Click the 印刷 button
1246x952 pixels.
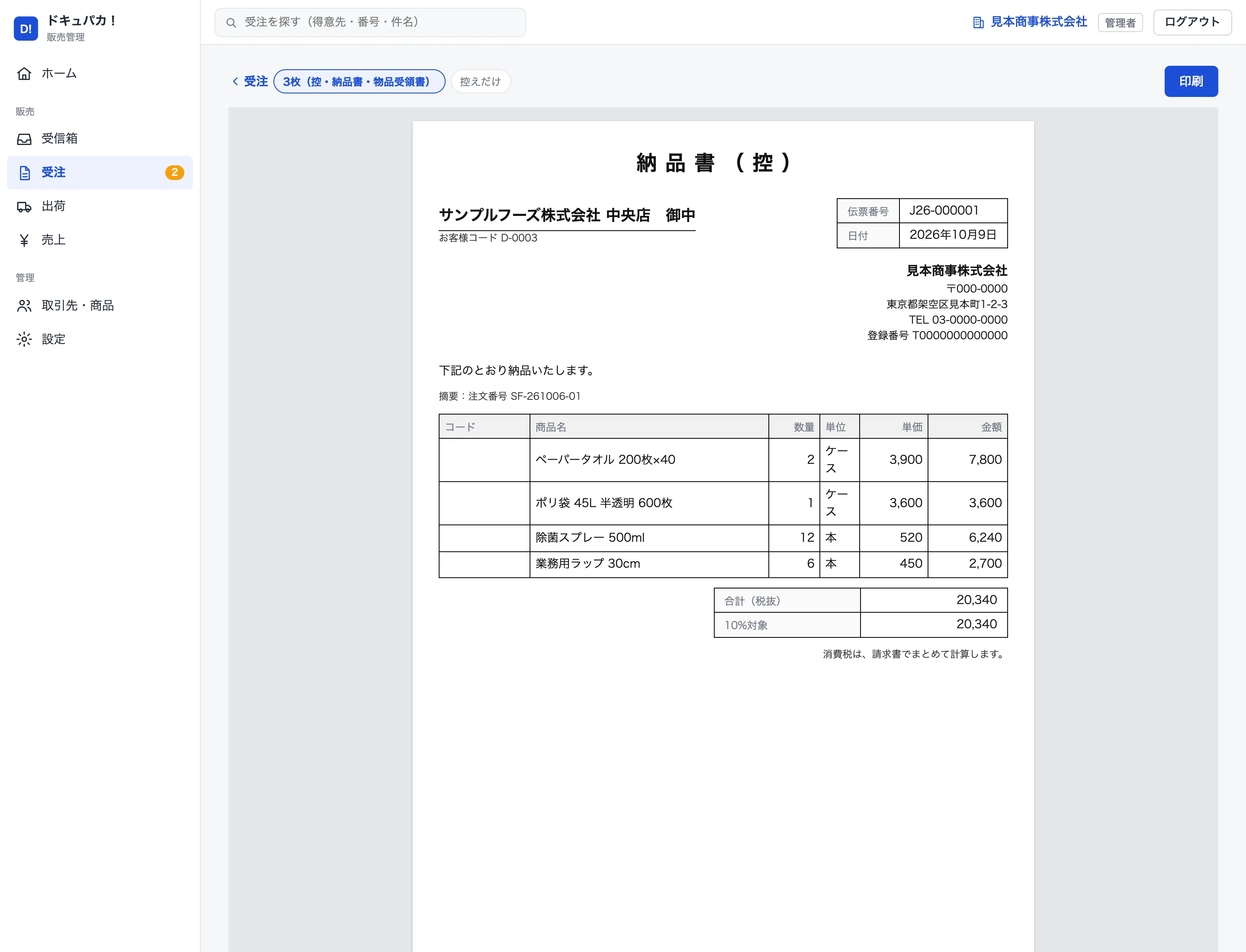point(1191,82)
